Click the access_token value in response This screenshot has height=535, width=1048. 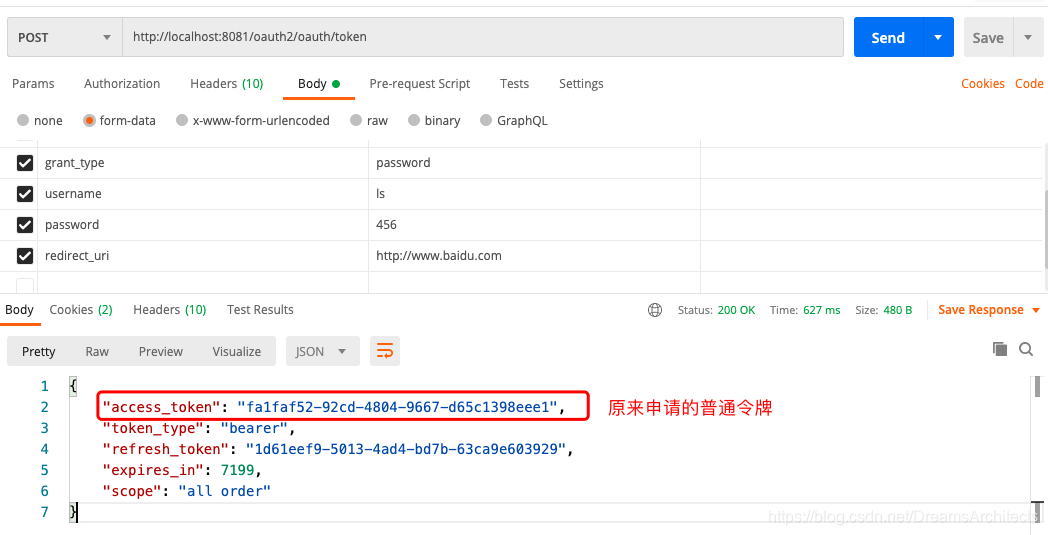397,407
